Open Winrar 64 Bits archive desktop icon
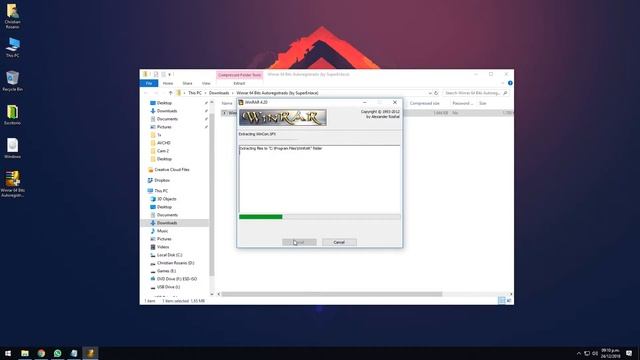 point(13,184)
